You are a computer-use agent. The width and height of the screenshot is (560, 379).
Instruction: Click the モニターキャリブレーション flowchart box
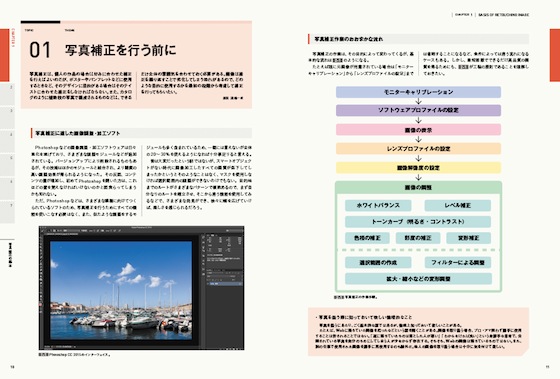(418, 92)
